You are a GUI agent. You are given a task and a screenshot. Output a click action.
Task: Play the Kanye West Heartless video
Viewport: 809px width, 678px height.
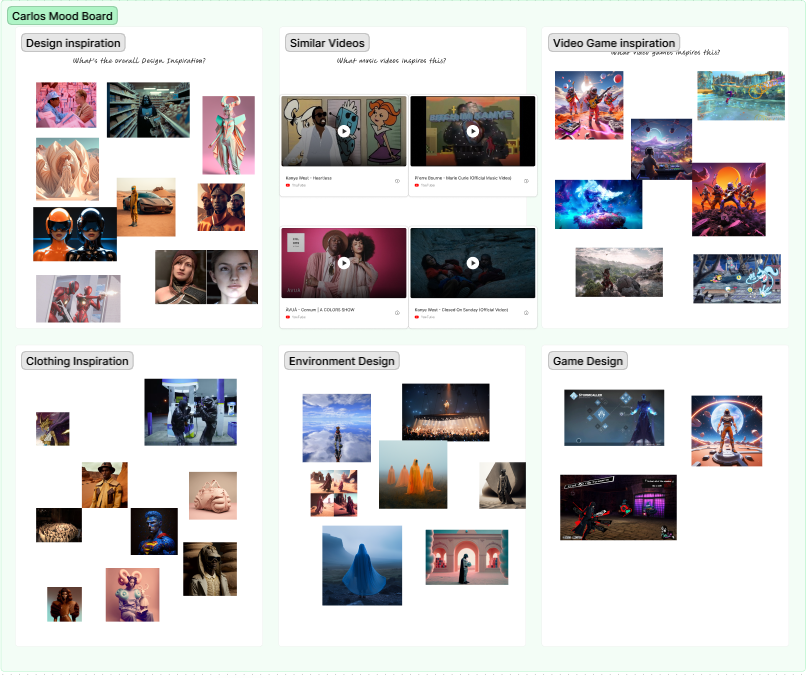pyautogui.click(x=344, y=131)
